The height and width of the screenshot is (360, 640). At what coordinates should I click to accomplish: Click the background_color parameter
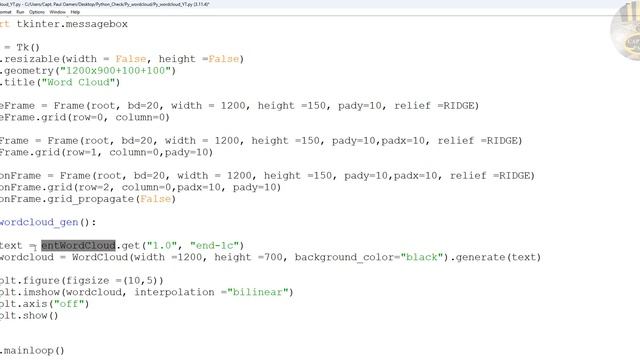pos(344,257)
